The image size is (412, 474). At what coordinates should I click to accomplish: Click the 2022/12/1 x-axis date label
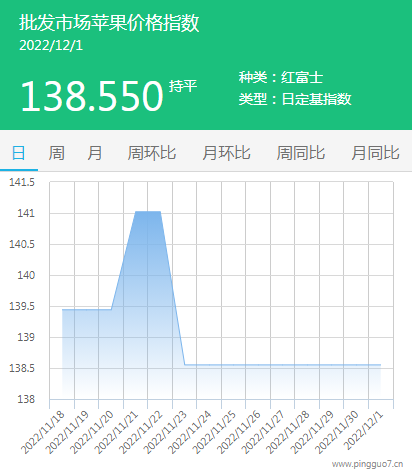[x=364, y=430]
